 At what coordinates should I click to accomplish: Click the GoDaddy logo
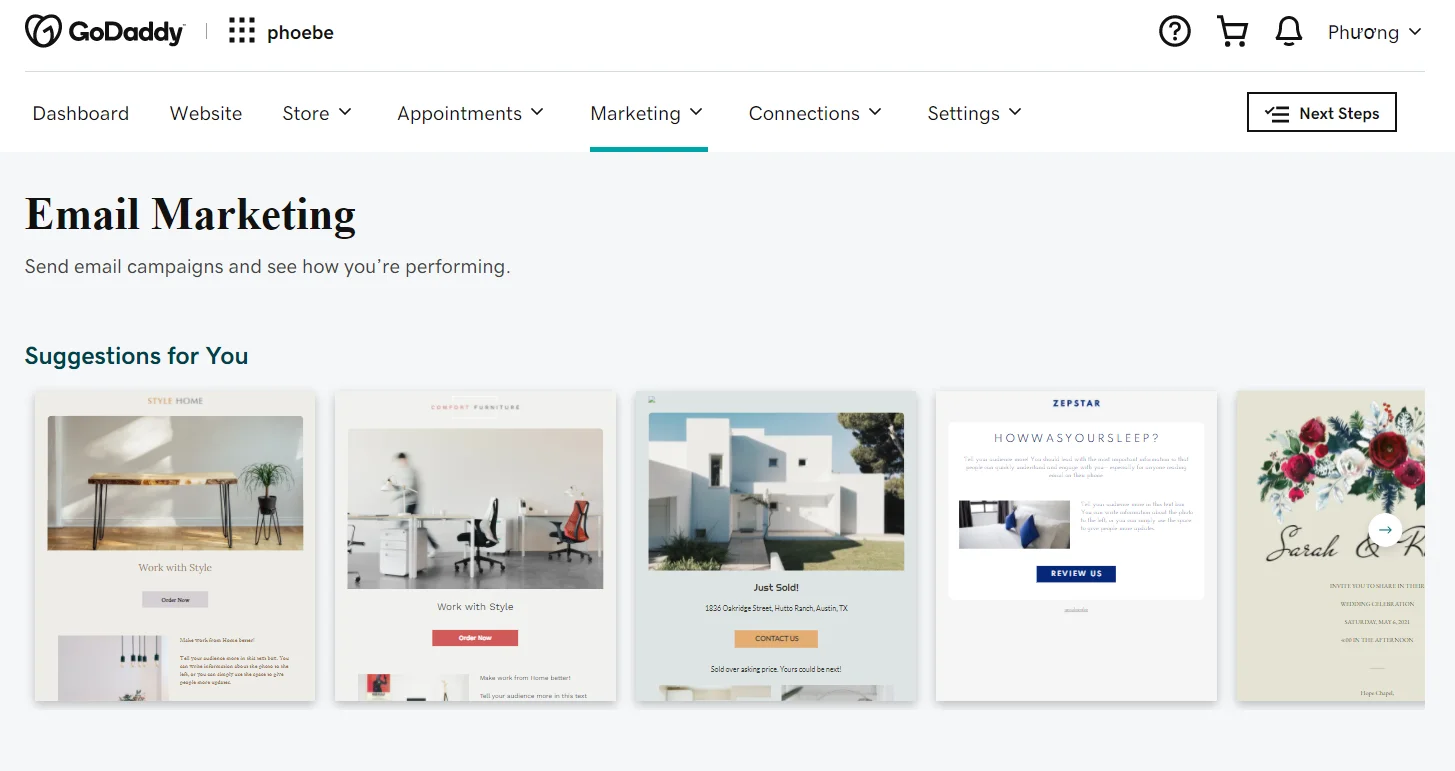(105, 32)
